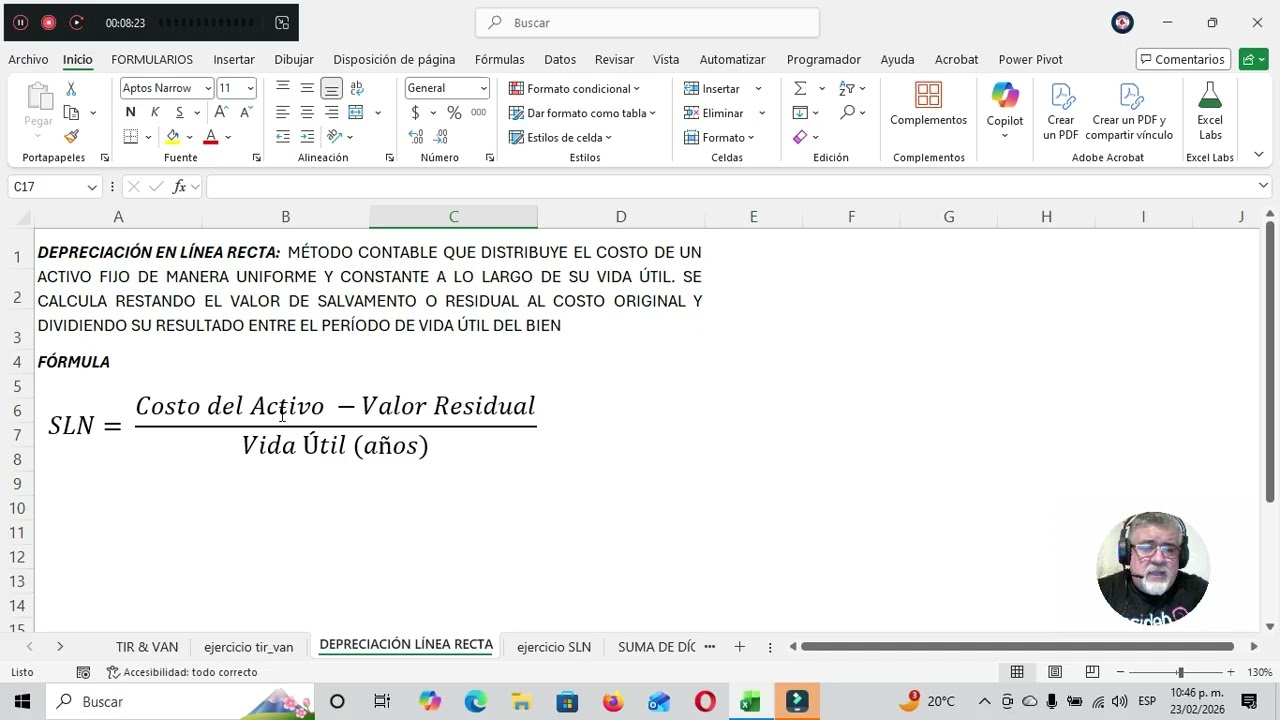The height and width of the screenshot is (720, 1280).
Task: Click the Crear un PDF icon
Action: tap(1061, 96)
